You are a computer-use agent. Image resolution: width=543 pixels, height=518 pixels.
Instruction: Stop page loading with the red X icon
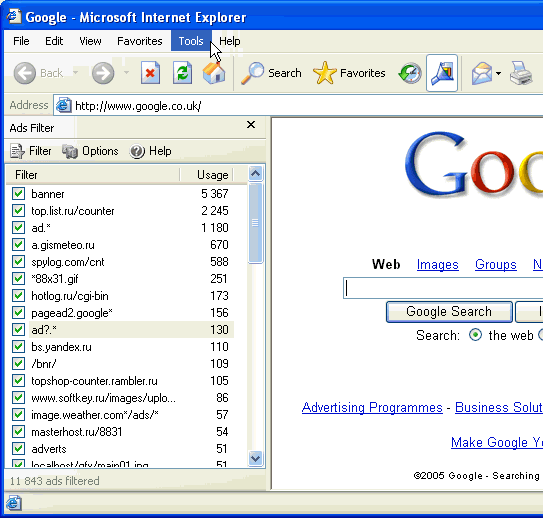[150, 73]
